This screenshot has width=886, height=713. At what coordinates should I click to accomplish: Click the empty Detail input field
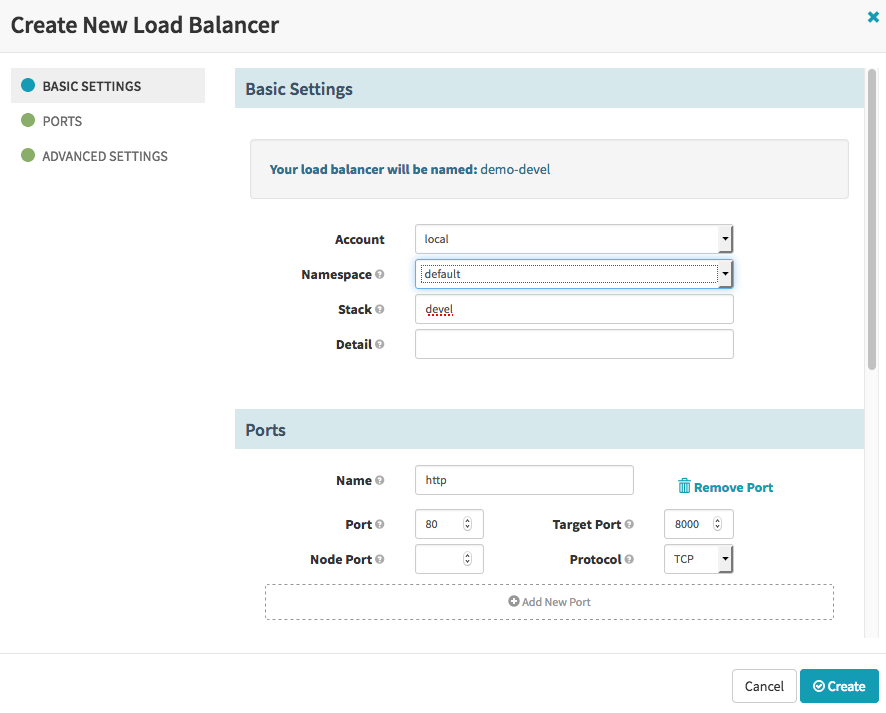(574, 344)
